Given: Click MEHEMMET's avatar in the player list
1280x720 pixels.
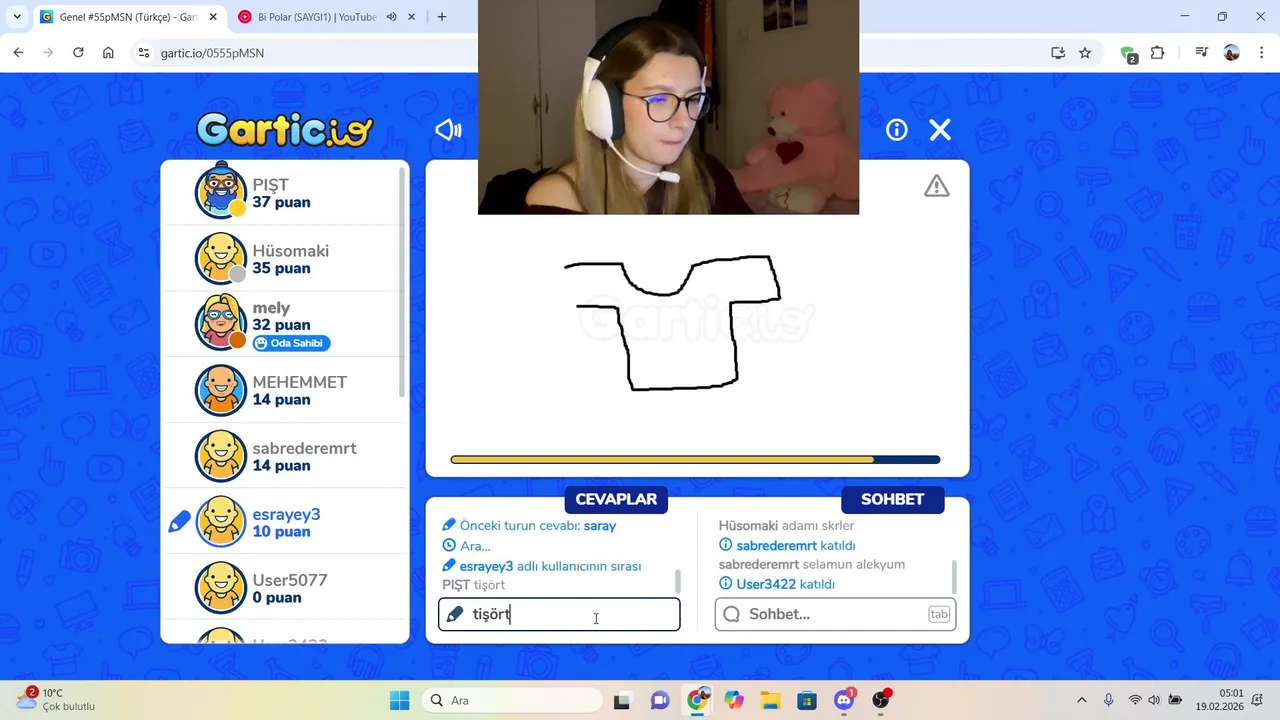Looking at the screenshot, I should (220, 390).
